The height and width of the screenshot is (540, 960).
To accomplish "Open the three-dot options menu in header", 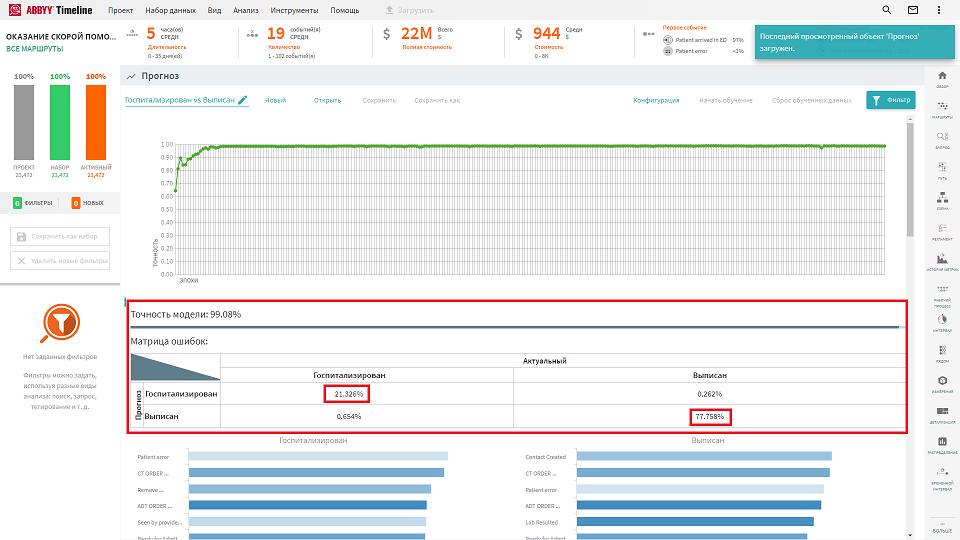I will click(x=939, y=10).
